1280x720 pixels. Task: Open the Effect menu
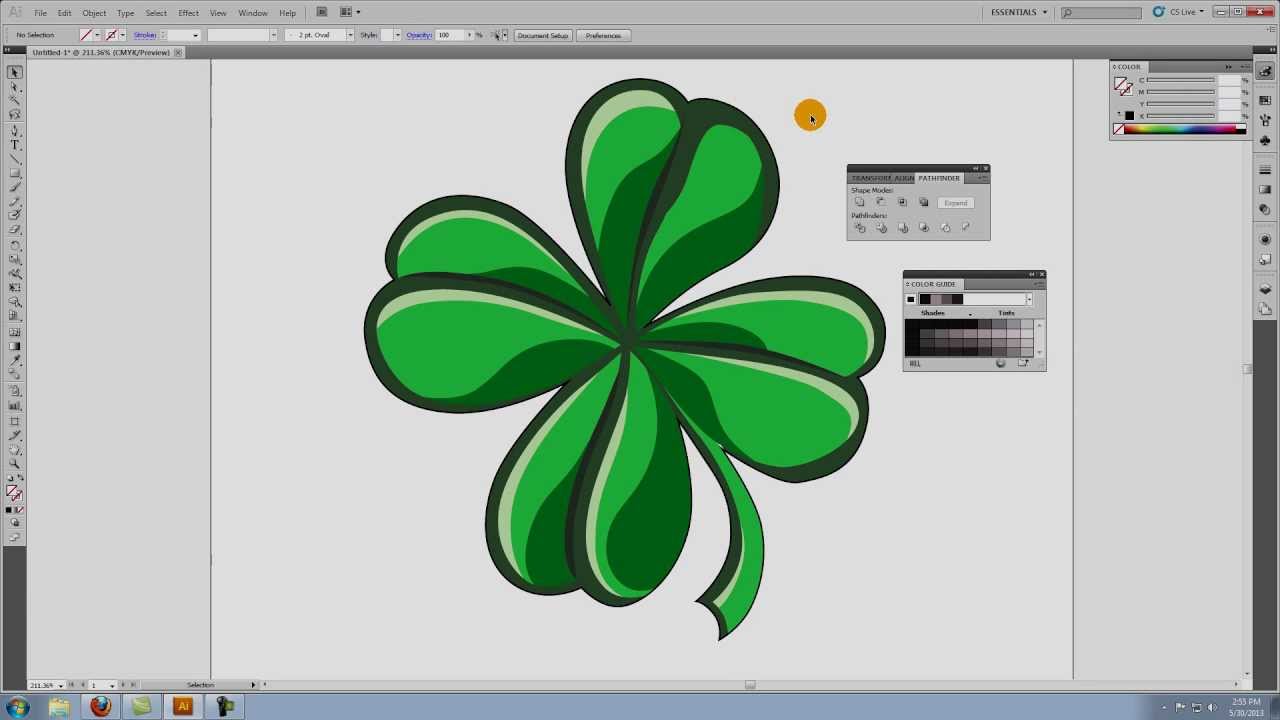click(x=188, y=13)
